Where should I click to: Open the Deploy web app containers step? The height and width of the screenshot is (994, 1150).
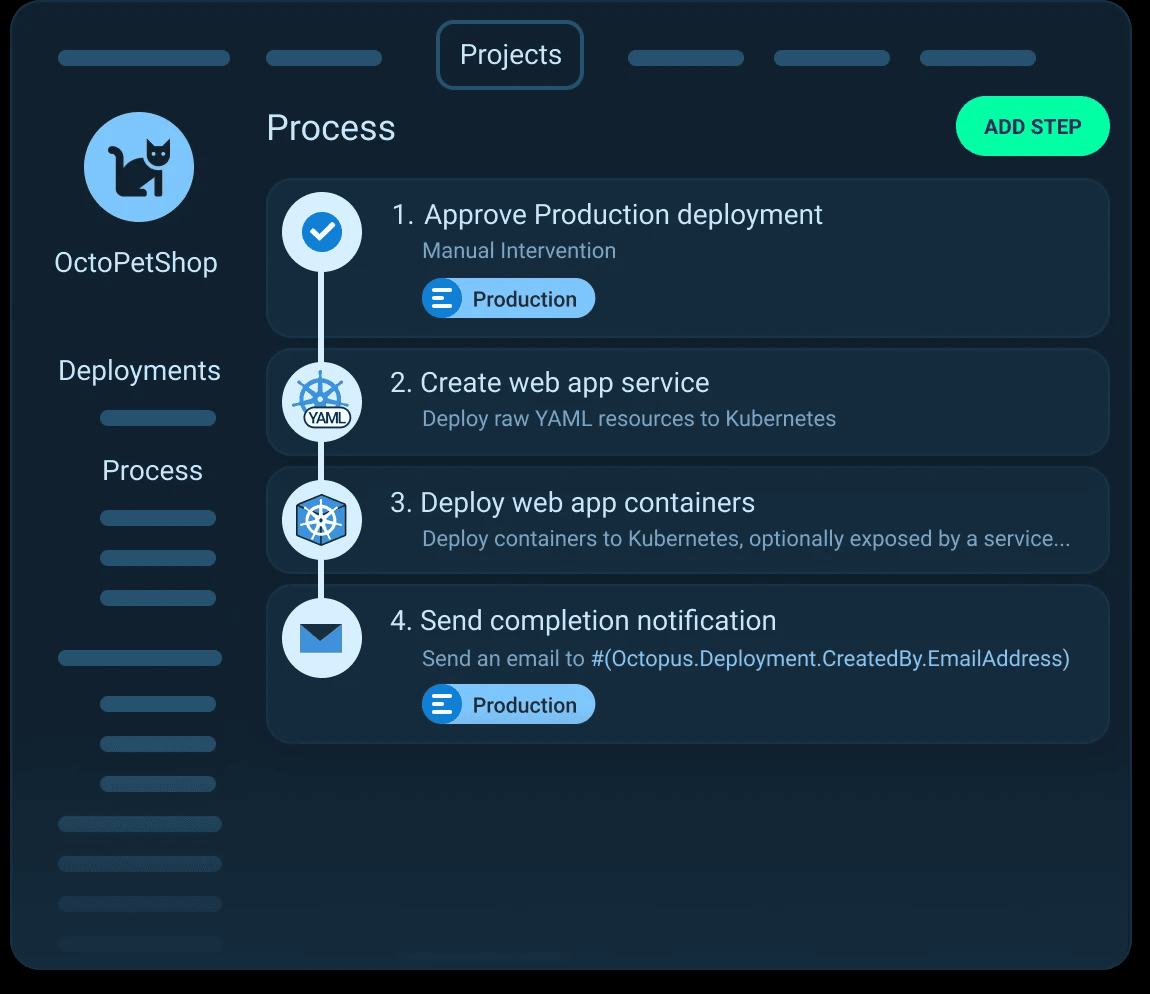[587, 503]
